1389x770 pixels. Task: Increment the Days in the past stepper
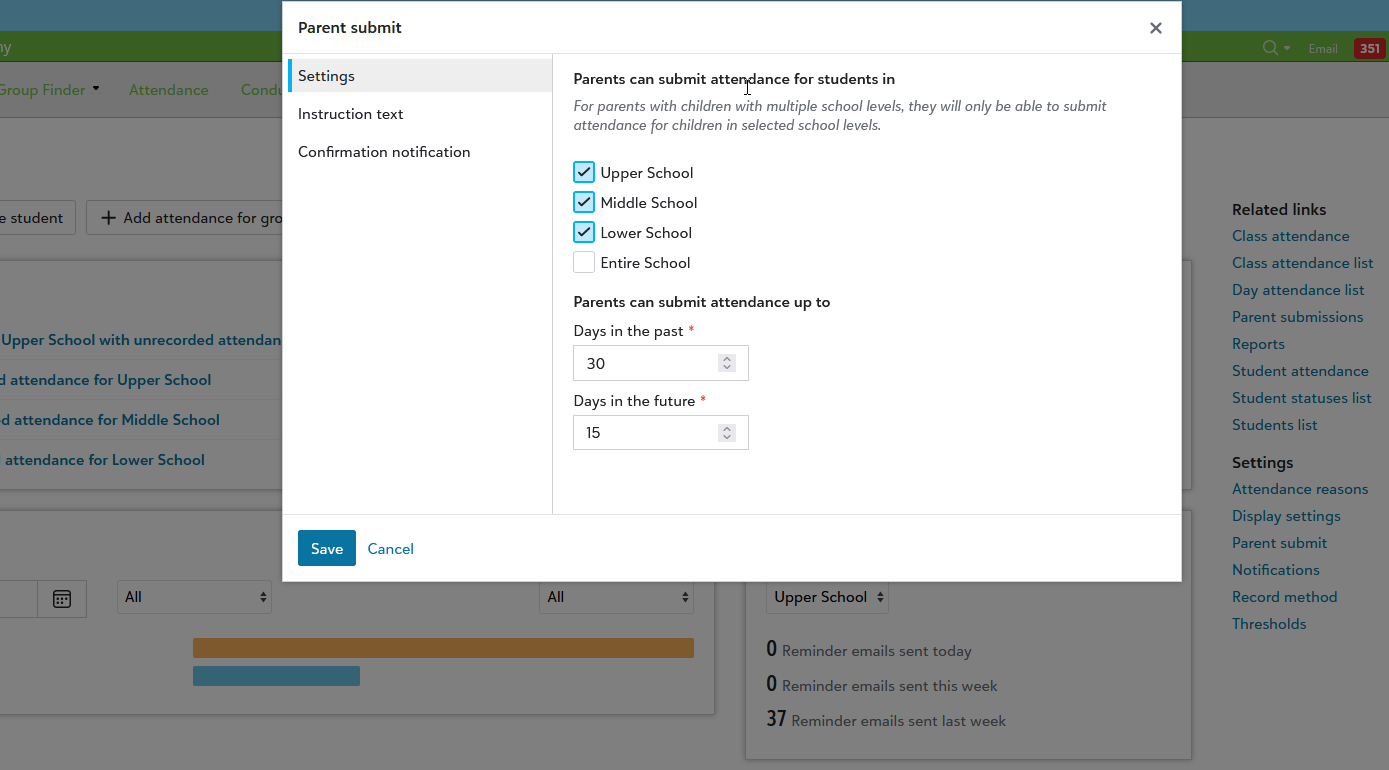(x=727, y=357)
